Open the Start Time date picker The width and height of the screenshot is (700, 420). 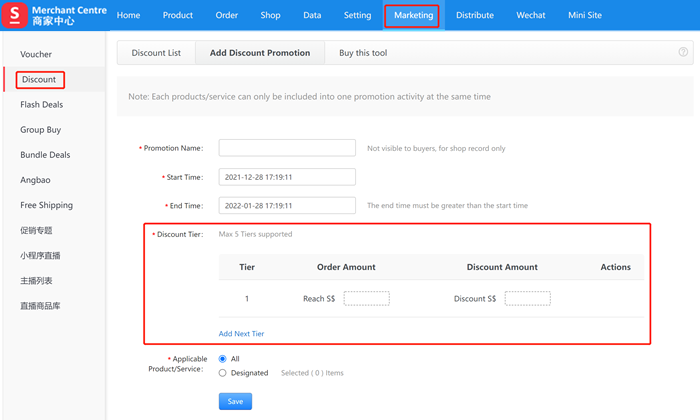tap(287, 177)
